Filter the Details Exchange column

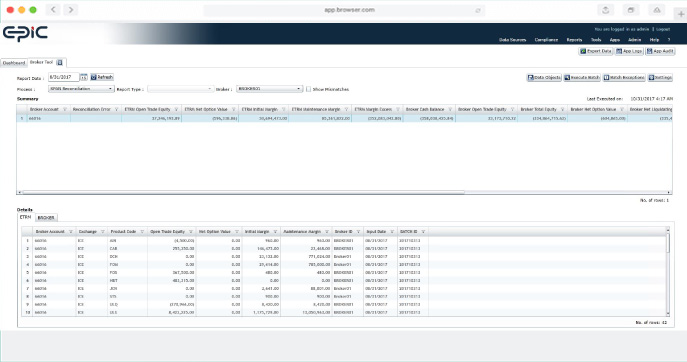click(103, 231)
